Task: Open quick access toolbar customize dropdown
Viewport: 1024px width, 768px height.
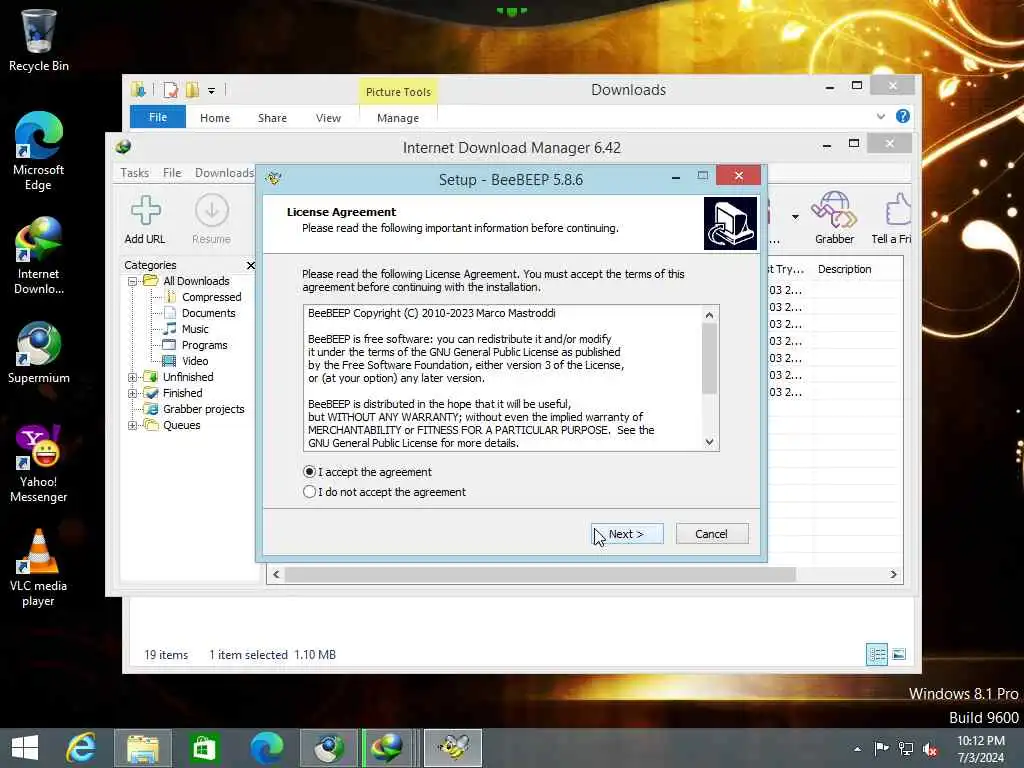Action: coord(211,91)
